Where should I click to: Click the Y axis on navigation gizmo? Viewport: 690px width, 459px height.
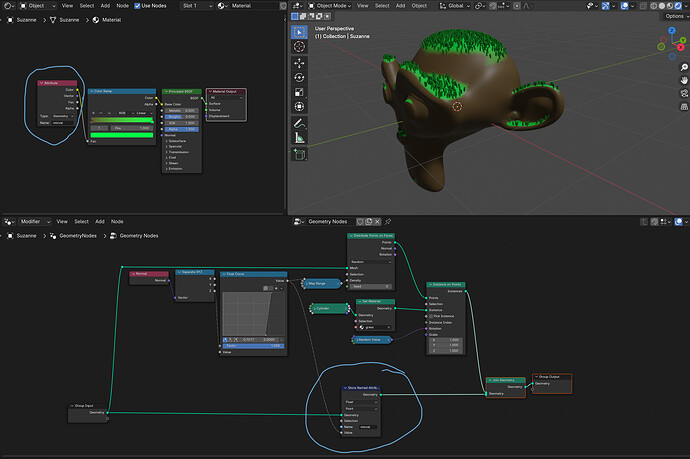click(x=683, y=40)
